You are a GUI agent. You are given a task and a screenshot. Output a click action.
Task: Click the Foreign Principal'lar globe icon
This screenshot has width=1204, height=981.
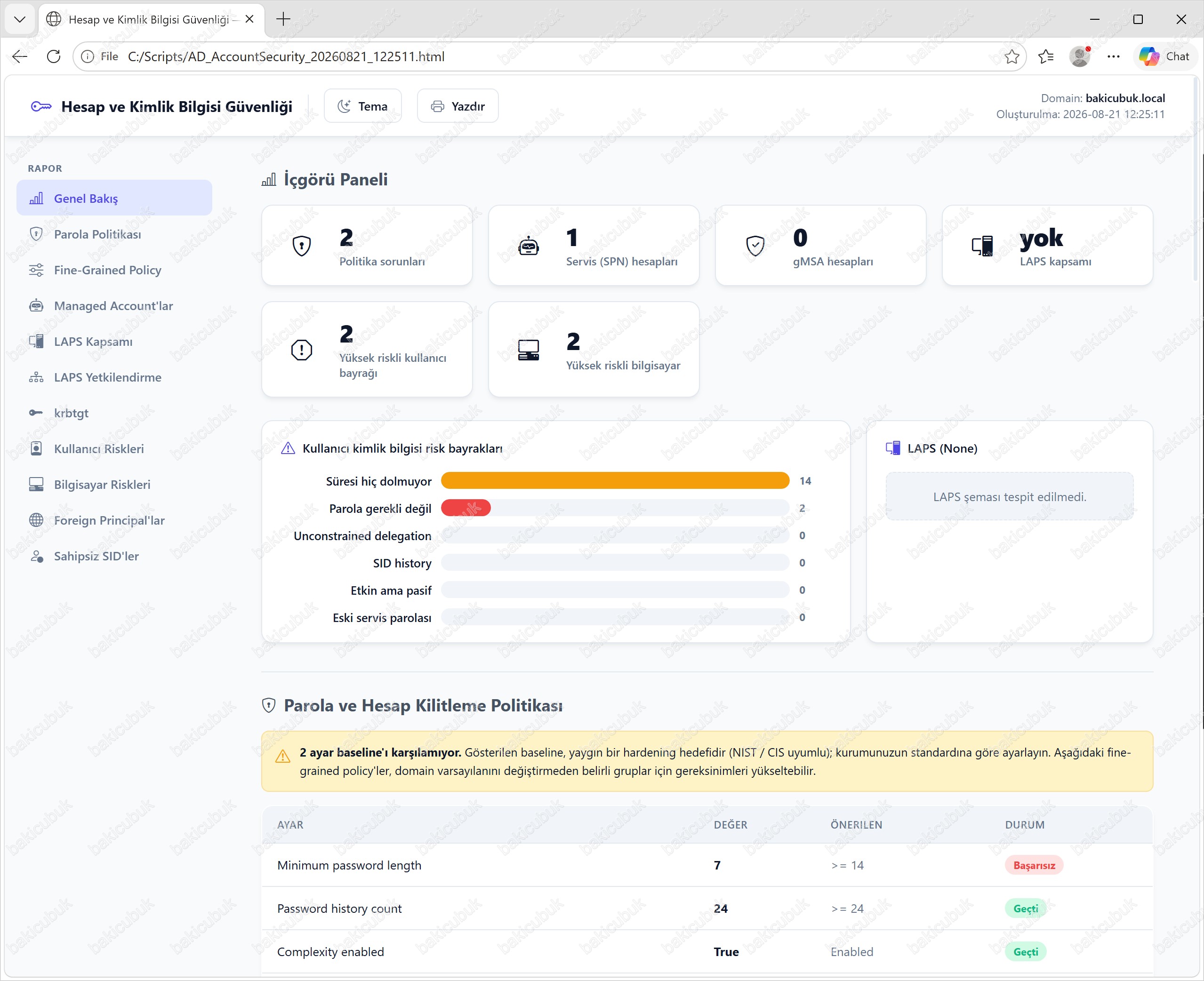coord(36,520)
